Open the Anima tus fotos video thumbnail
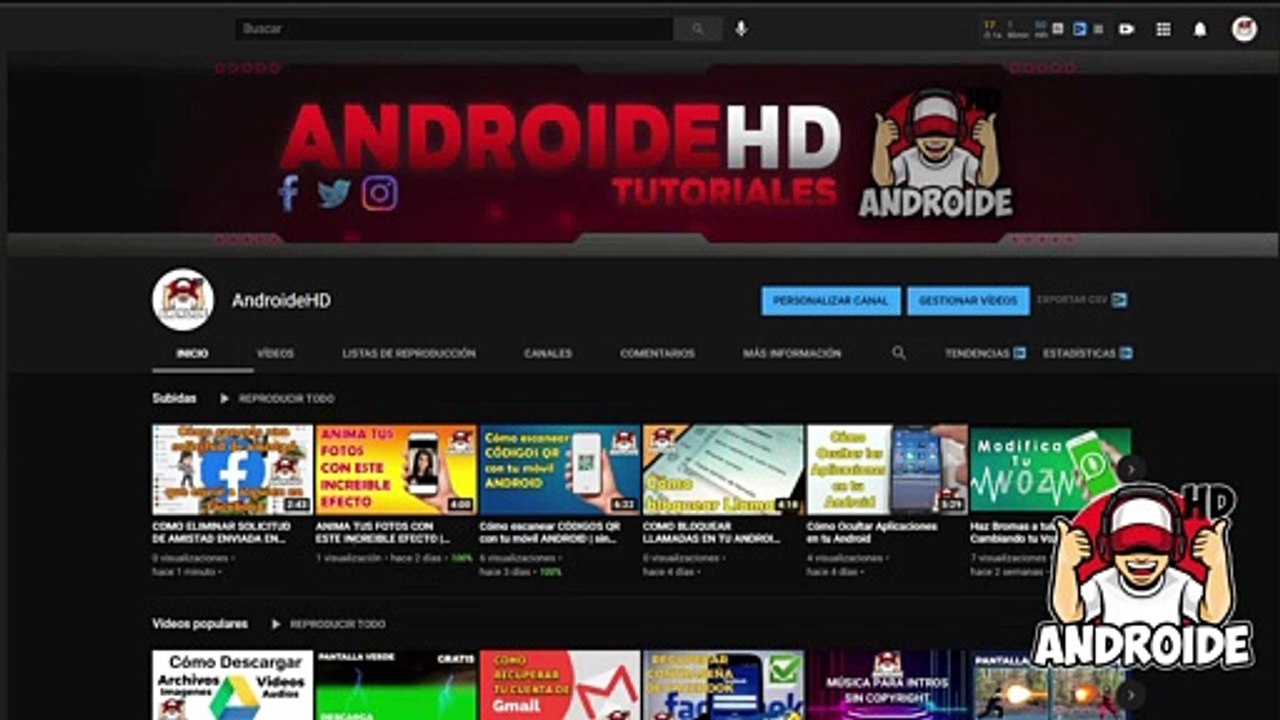Image resolution: width=1280 pixels, height=720 pixels. pos(396,470)
